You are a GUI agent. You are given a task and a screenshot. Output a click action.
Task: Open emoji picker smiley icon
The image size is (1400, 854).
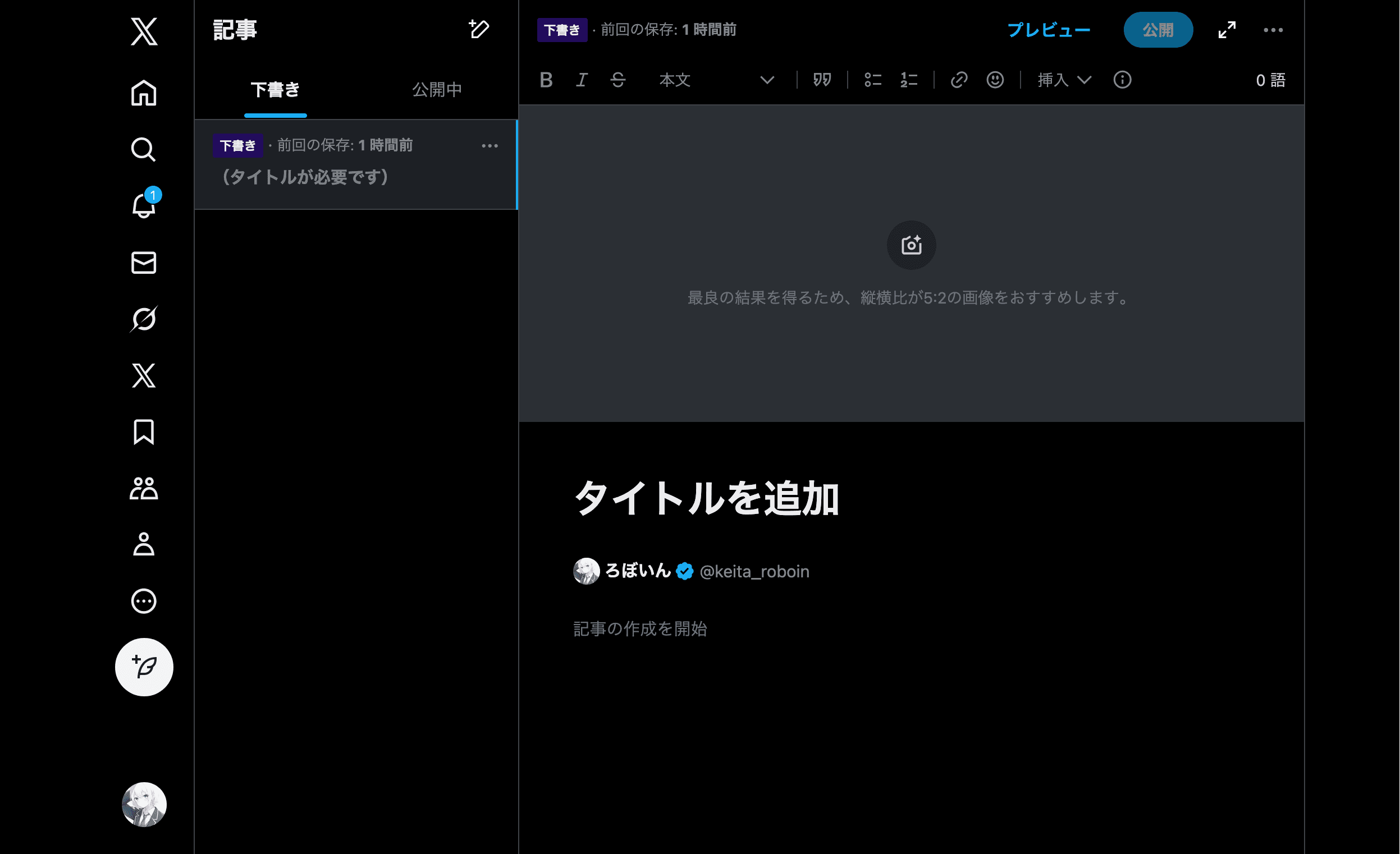click(x=995, y=80)
